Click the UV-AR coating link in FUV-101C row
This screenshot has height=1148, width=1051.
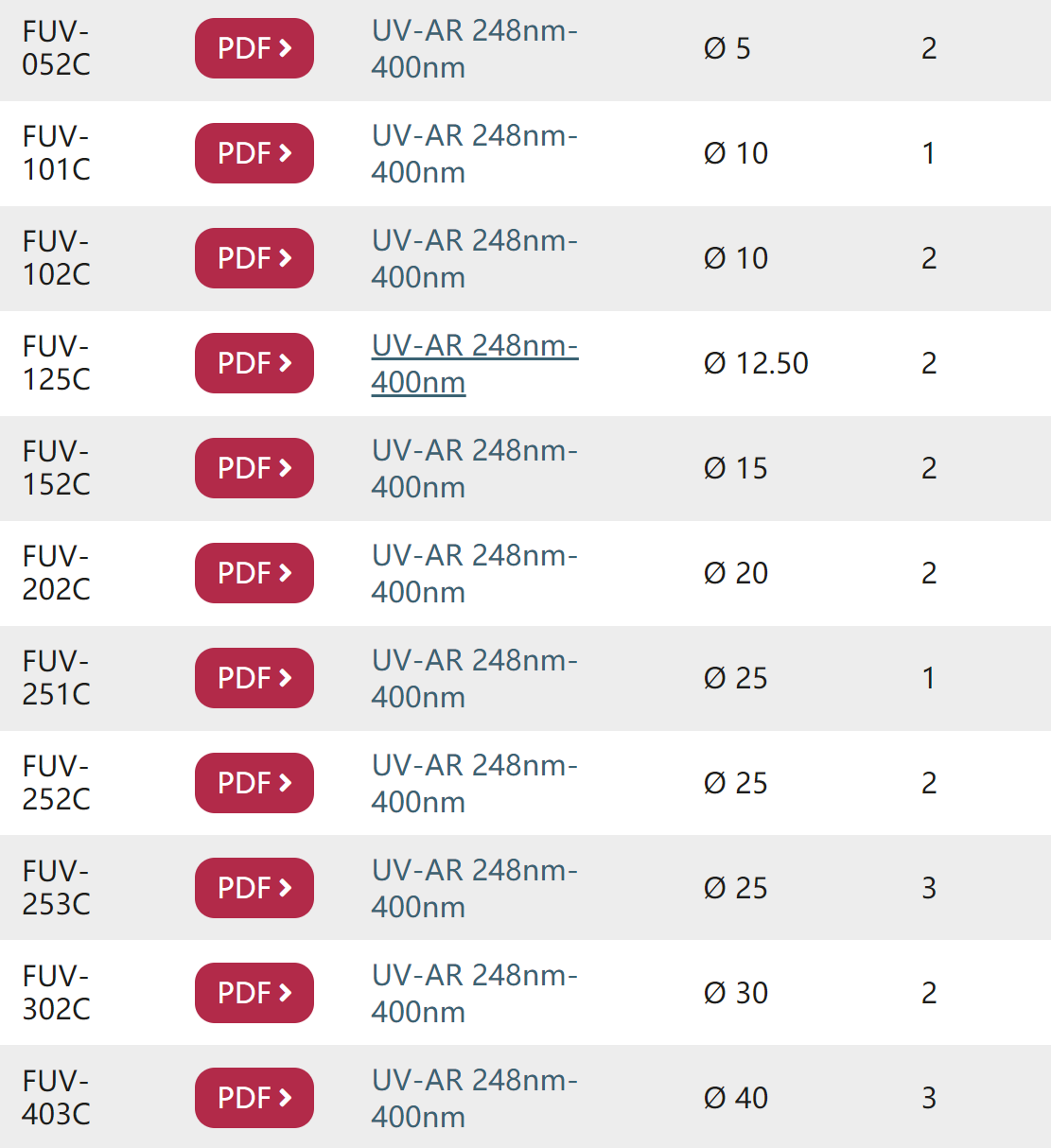(474, 153)
